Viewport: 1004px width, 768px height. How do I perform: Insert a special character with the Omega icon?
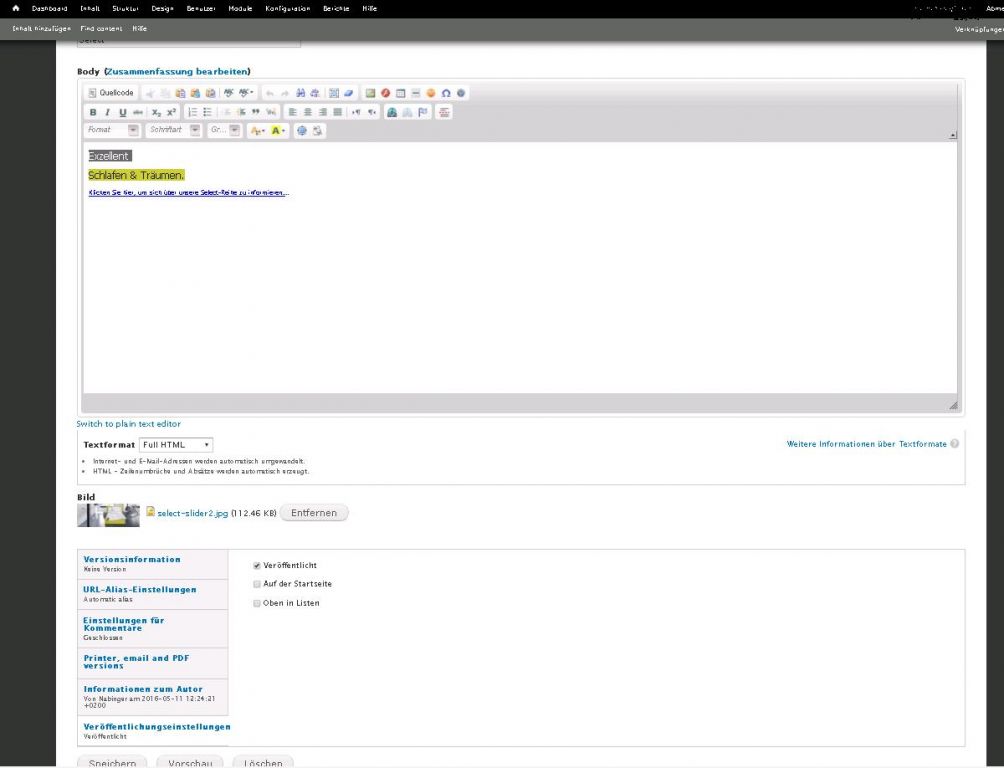446,93
